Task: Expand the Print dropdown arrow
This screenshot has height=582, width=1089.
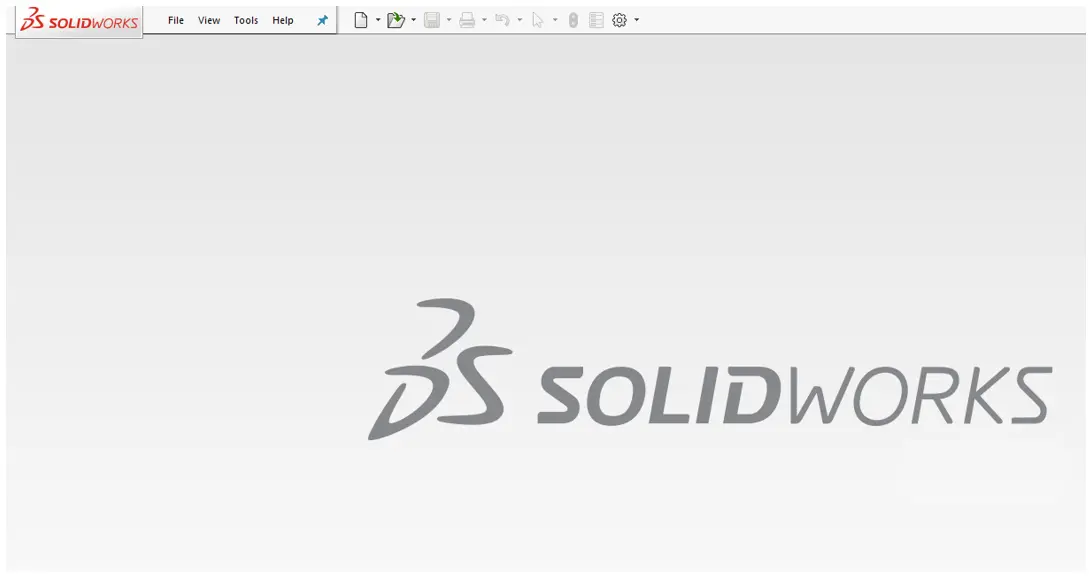Action: (x=484, y=20)
